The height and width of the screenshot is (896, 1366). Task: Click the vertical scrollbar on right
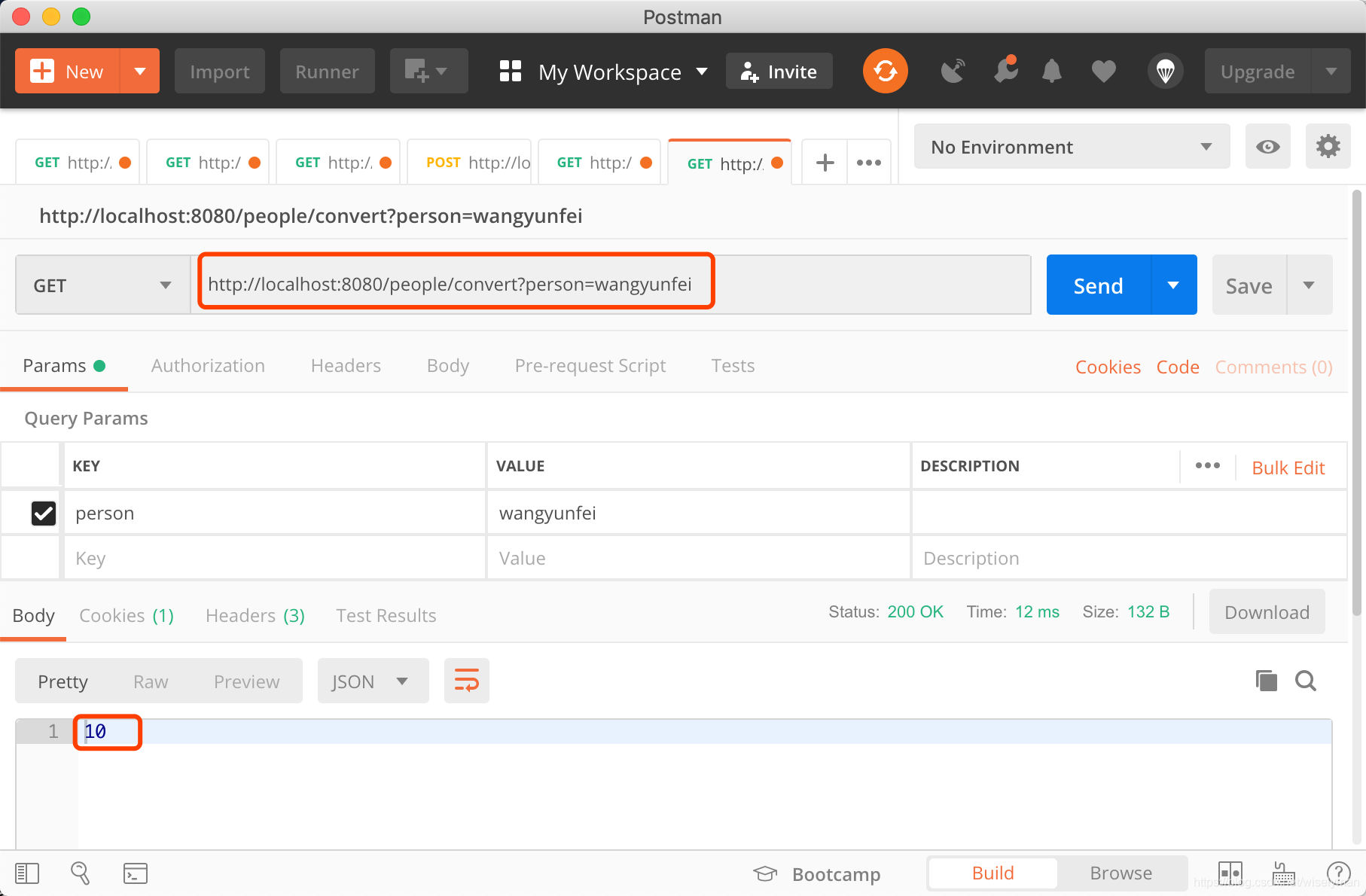click(1357, 403)
